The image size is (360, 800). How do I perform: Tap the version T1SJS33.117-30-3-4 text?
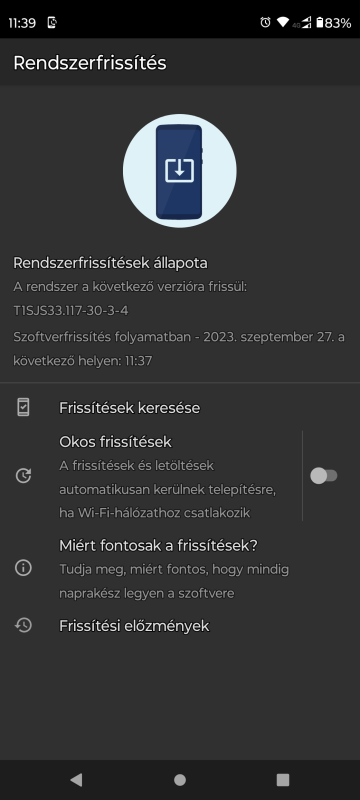71,311
